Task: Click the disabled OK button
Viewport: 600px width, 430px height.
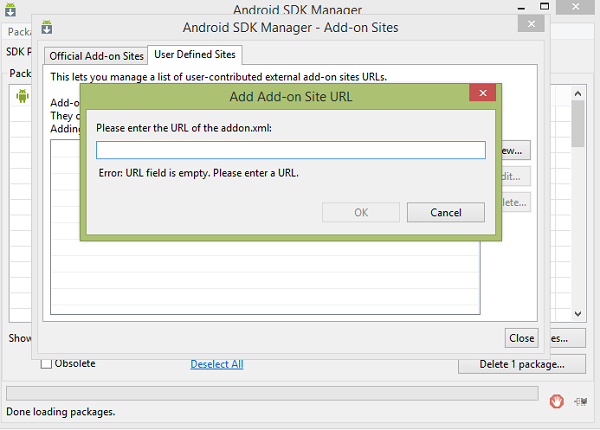Action: 361,212
